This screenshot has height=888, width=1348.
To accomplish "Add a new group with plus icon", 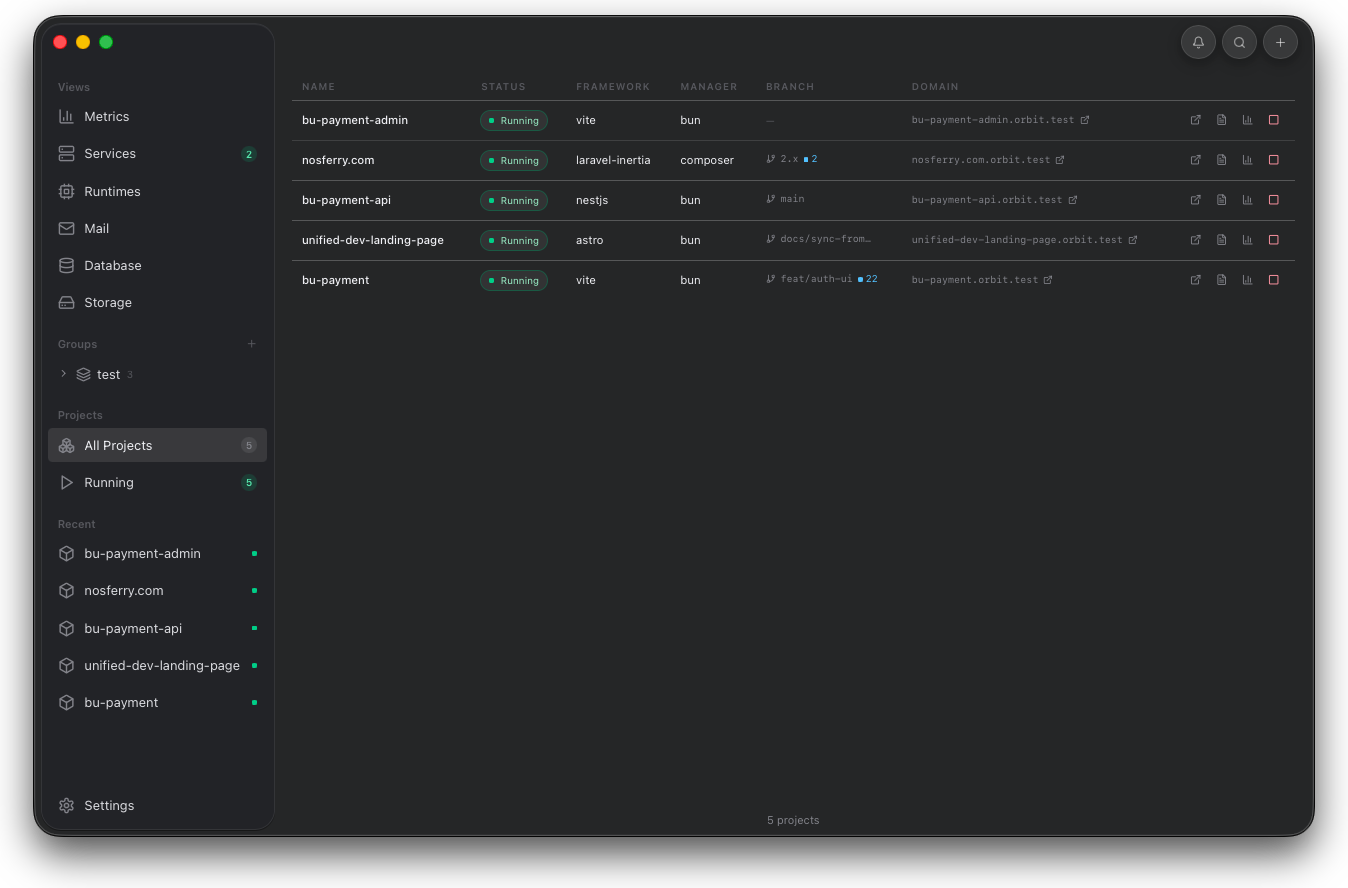I will click(x=251, y=344).
